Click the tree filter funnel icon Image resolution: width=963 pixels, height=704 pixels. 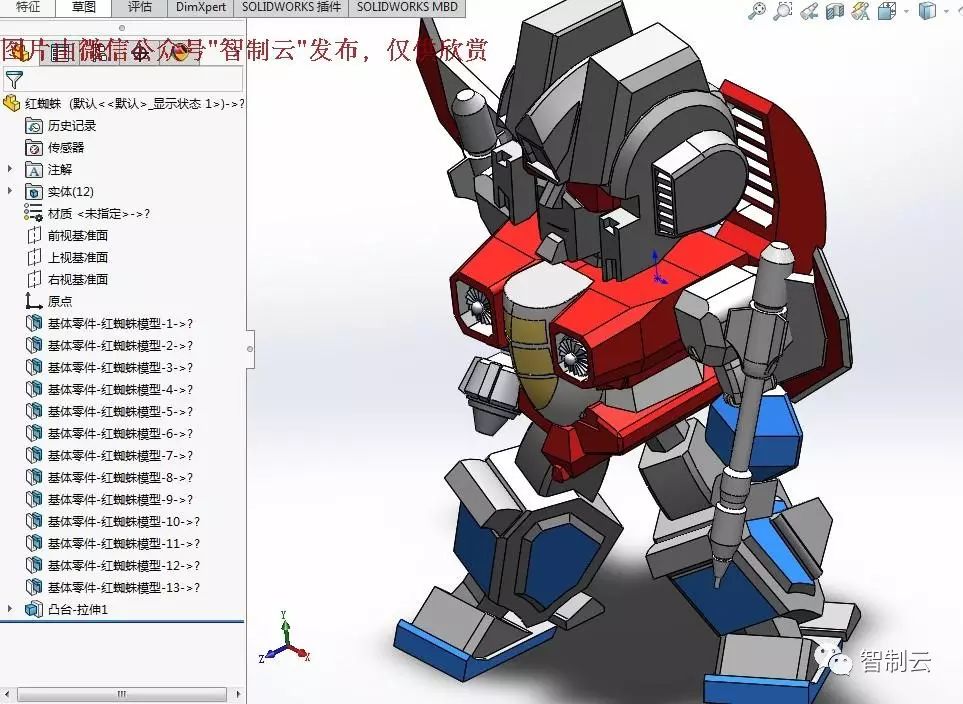coord(14,79)
